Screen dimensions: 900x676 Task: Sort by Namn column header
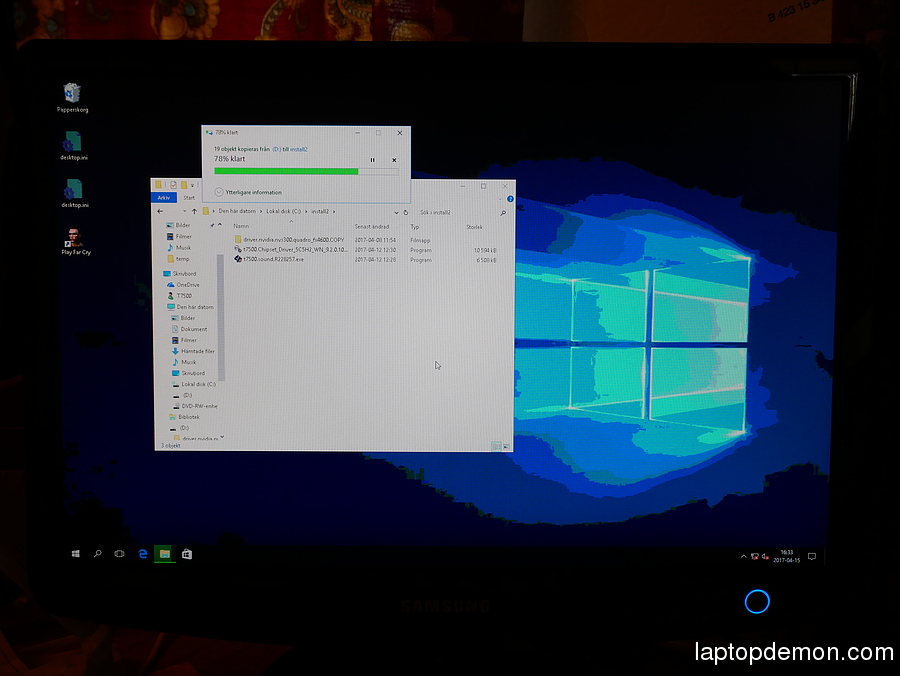tap(241, 226)
